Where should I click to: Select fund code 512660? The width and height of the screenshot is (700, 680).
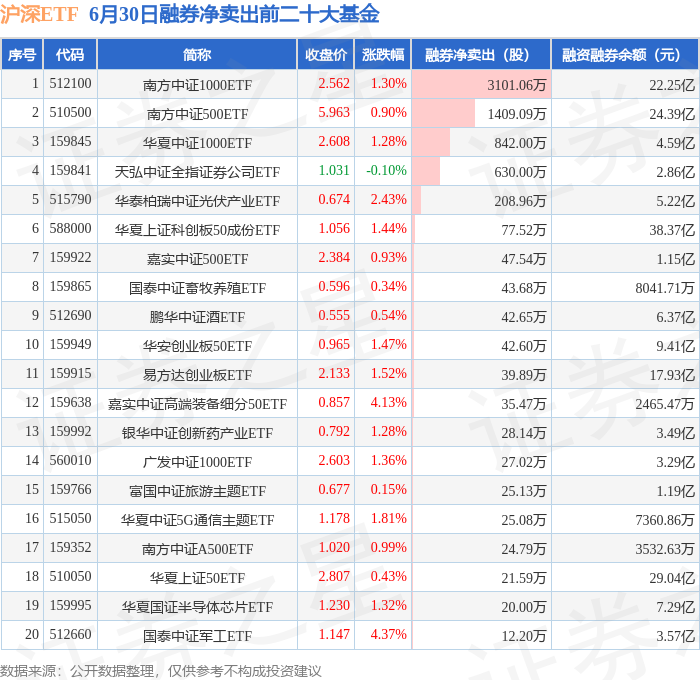click(x=70, y=635)
